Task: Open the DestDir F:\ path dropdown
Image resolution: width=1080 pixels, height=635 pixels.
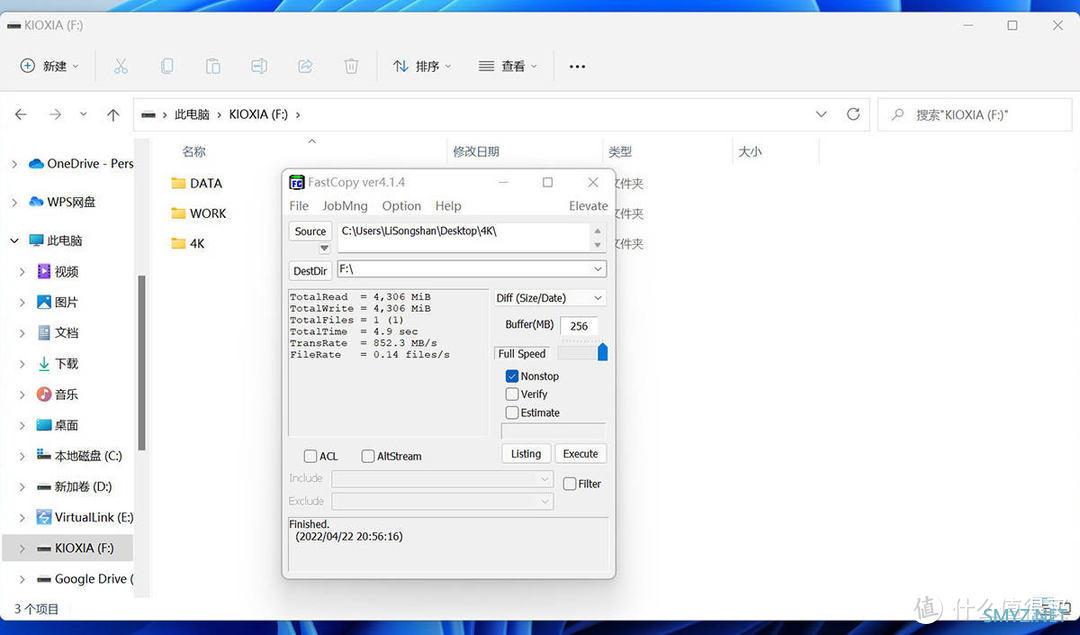Action: pyautogui.click(x=597, y=269)
